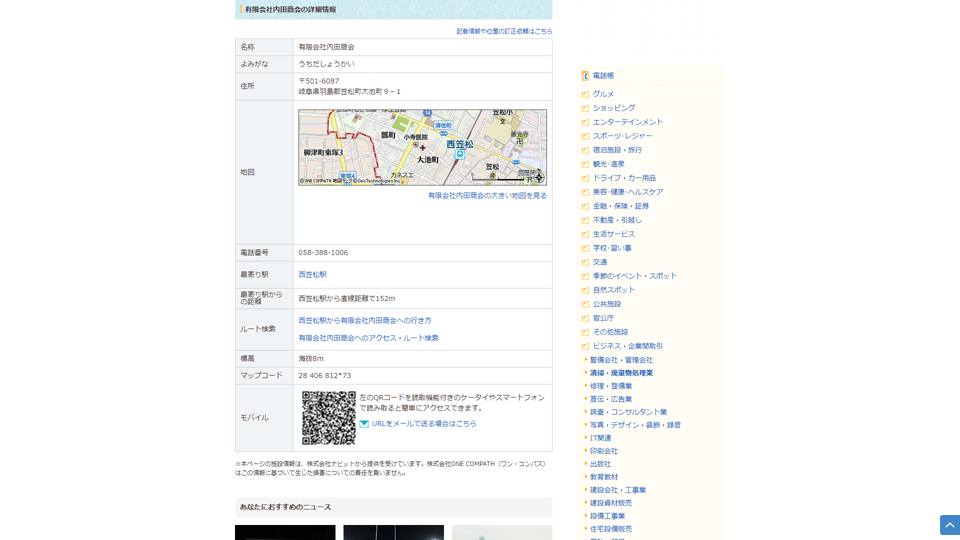Screen dimensions: 960x540
Task: Open the 金融・保険・証券 category
Action: tap(620, 206)
